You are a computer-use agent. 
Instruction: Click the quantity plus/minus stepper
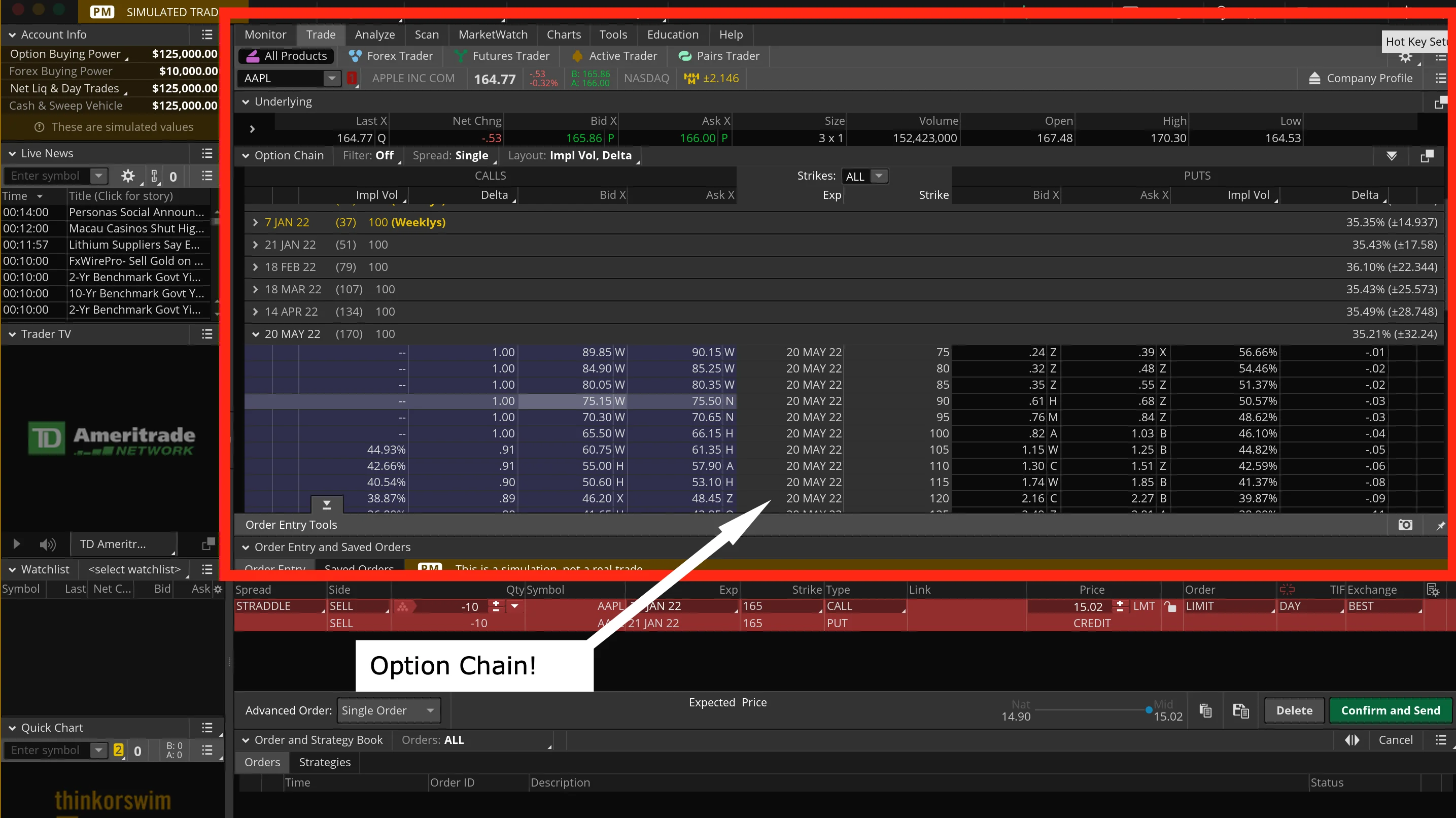pyautogui.click(x=496, y=606)
